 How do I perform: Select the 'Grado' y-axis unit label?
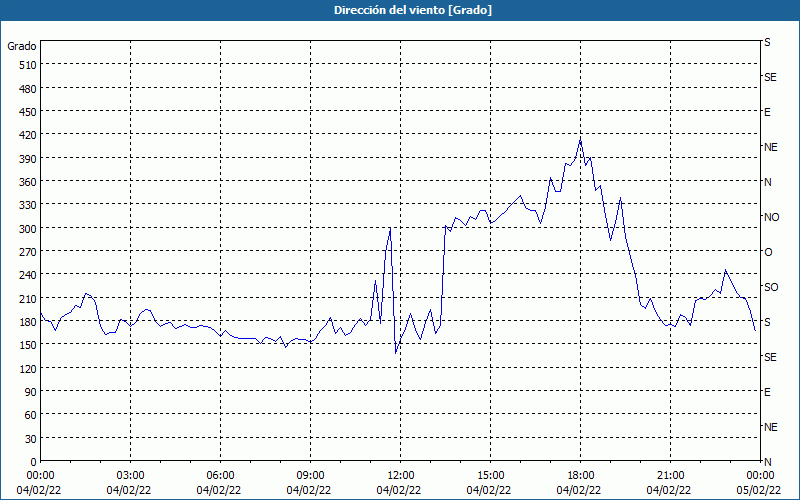tap(22, 46)
